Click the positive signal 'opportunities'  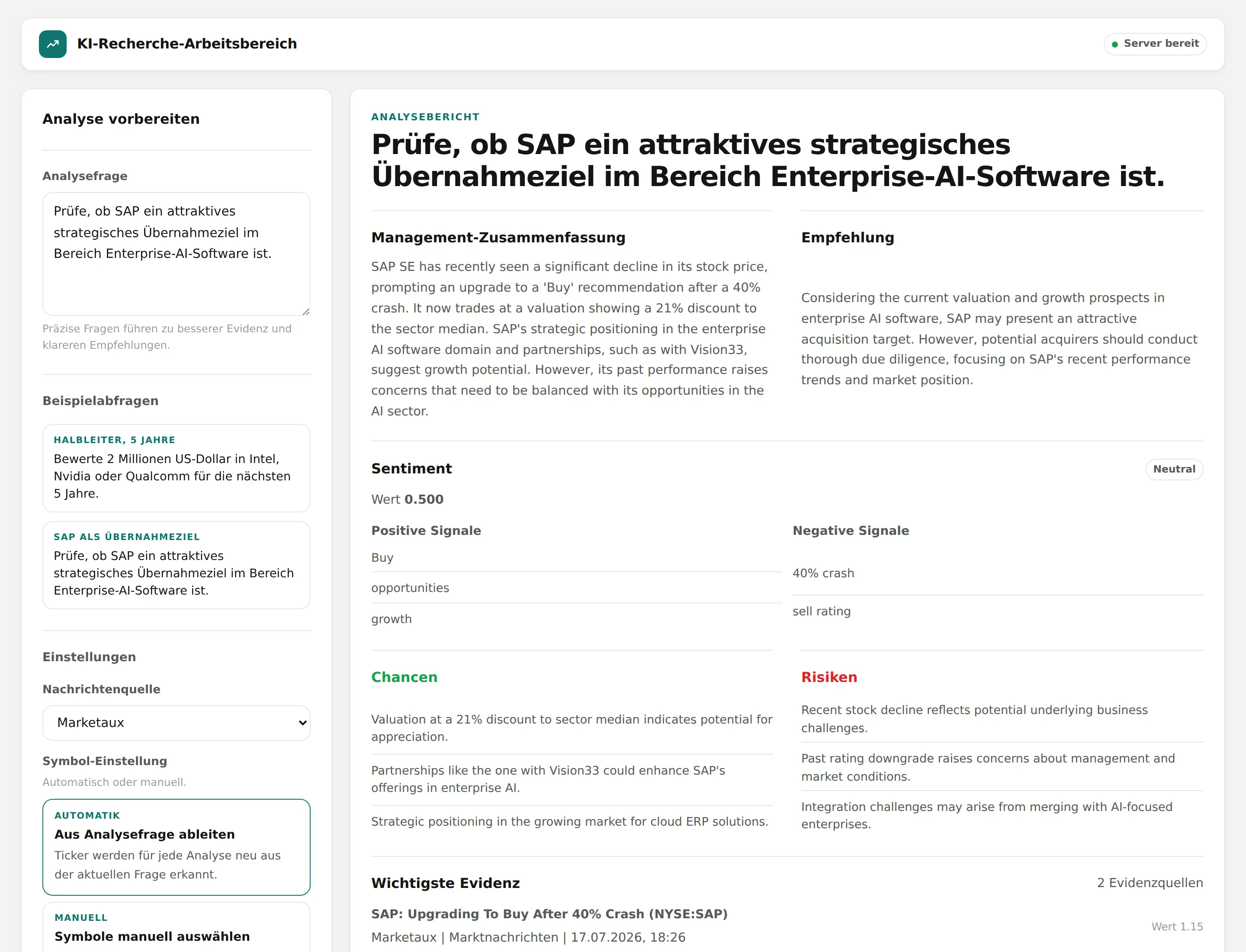410,588
